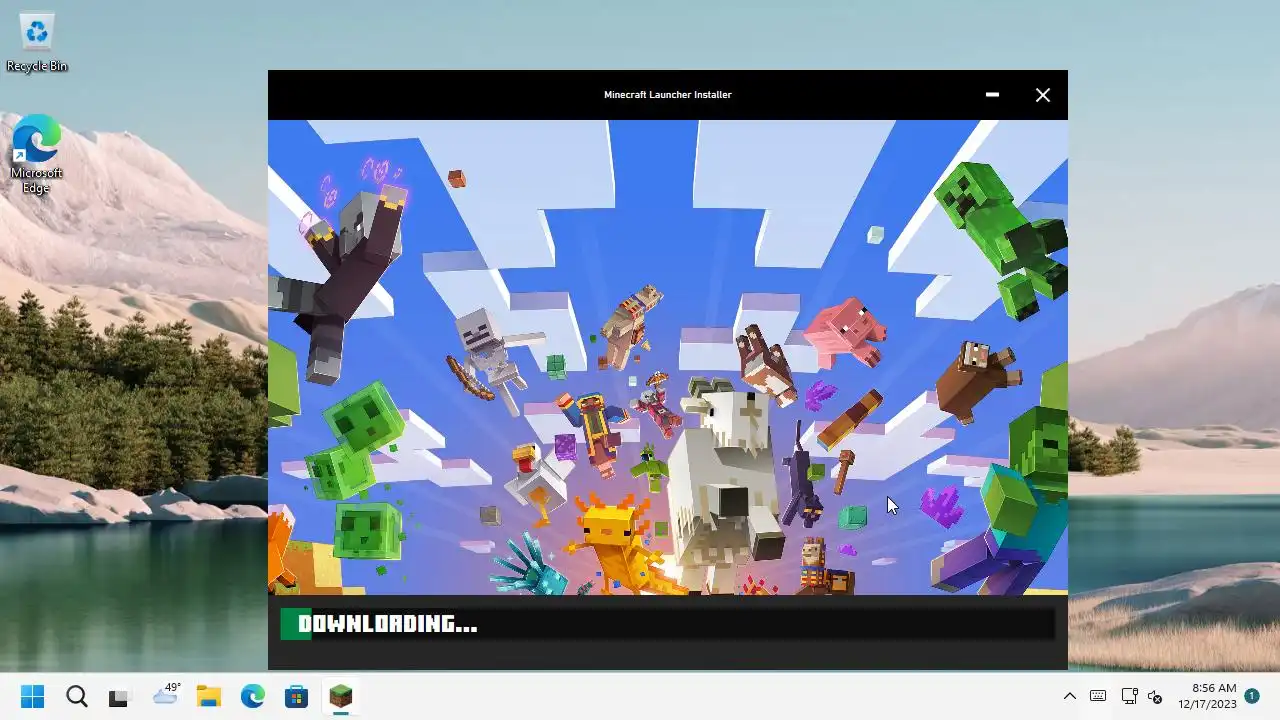Show hidden system tray icons
This screenshot has width=1280, height=720.
coord(1069,697)
